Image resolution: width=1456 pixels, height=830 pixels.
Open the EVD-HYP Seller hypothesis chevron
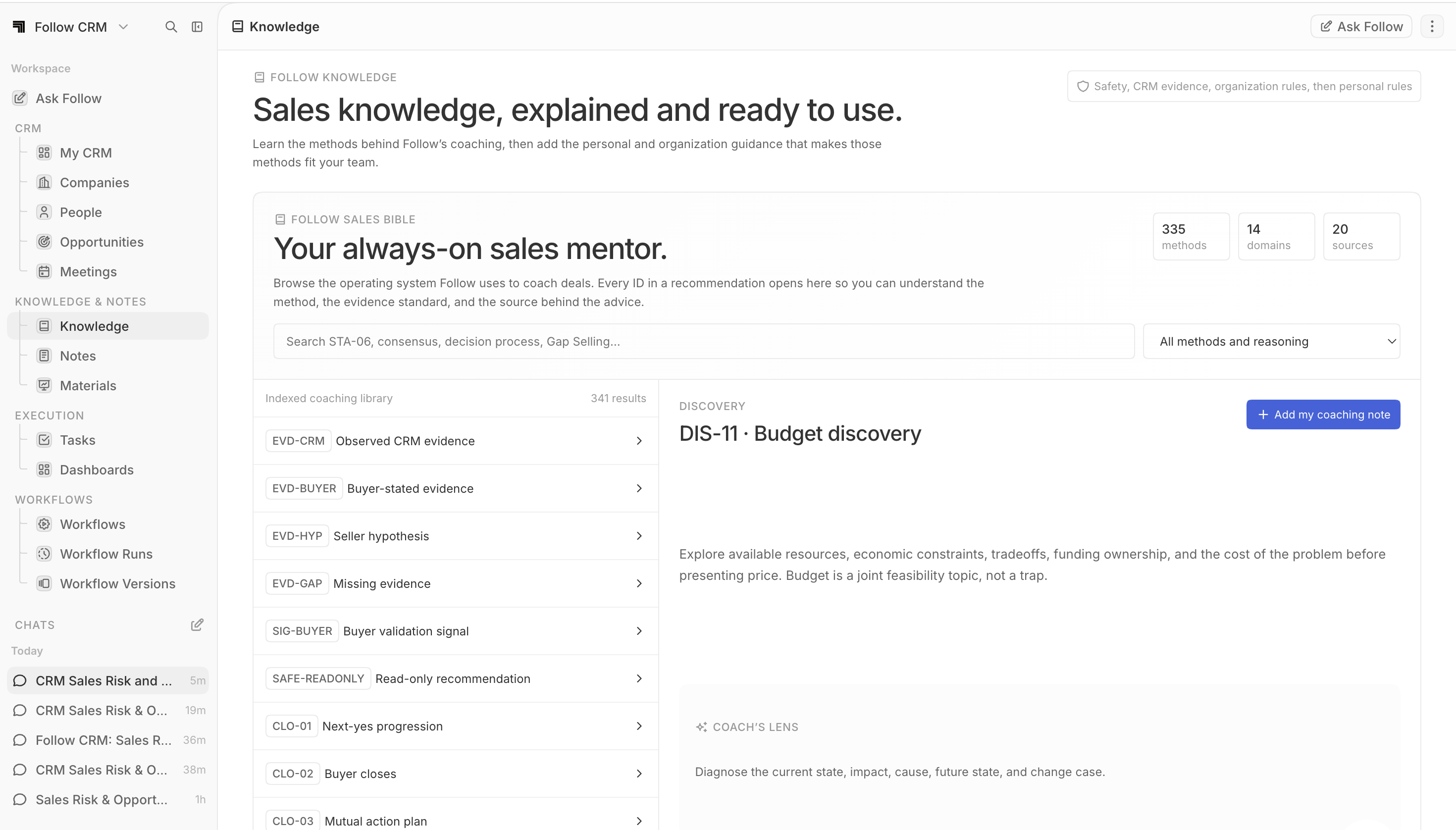click(639, 536)
